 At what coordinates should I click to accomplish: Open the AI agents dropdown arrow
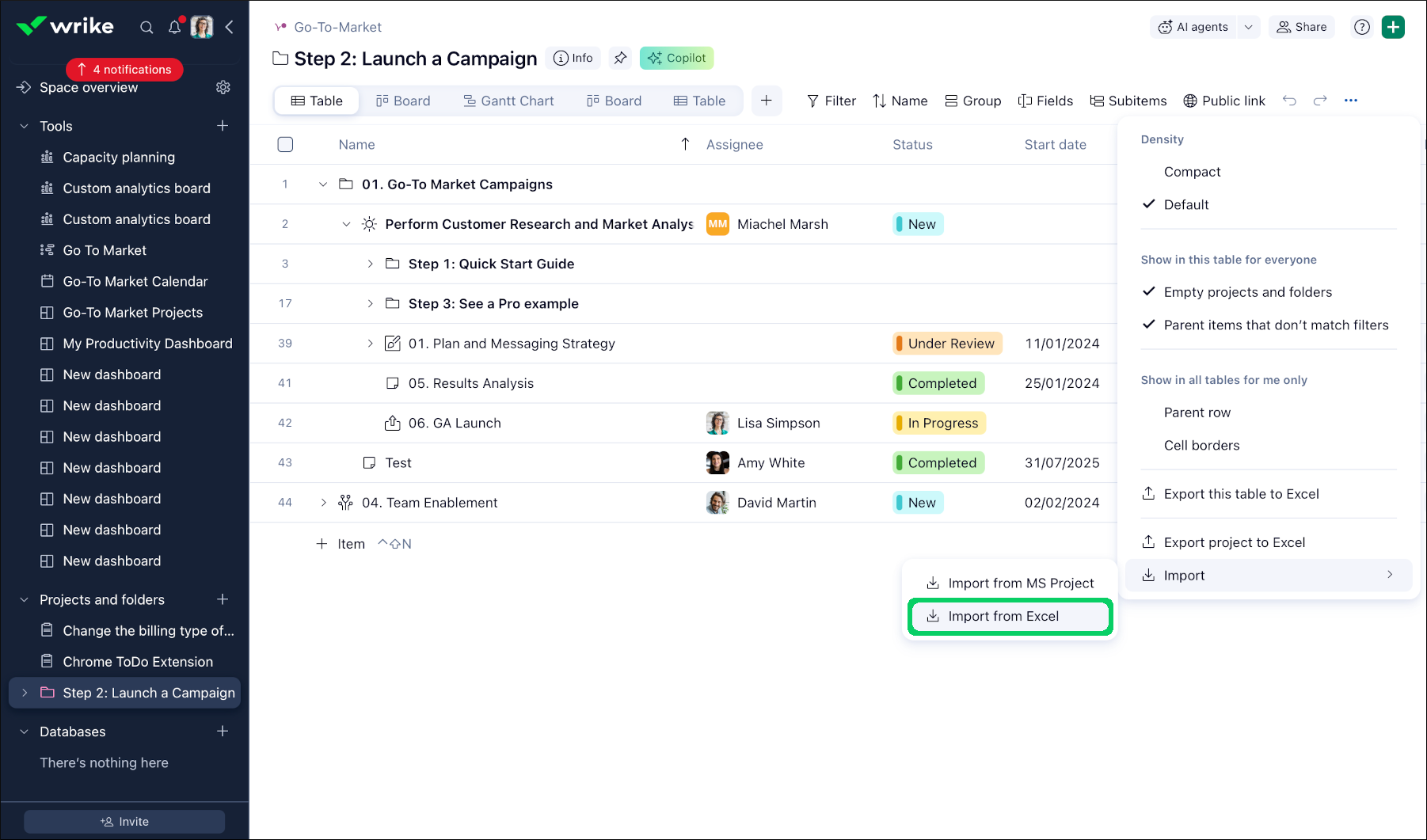pyautogui.click(x=1248, y=27)
